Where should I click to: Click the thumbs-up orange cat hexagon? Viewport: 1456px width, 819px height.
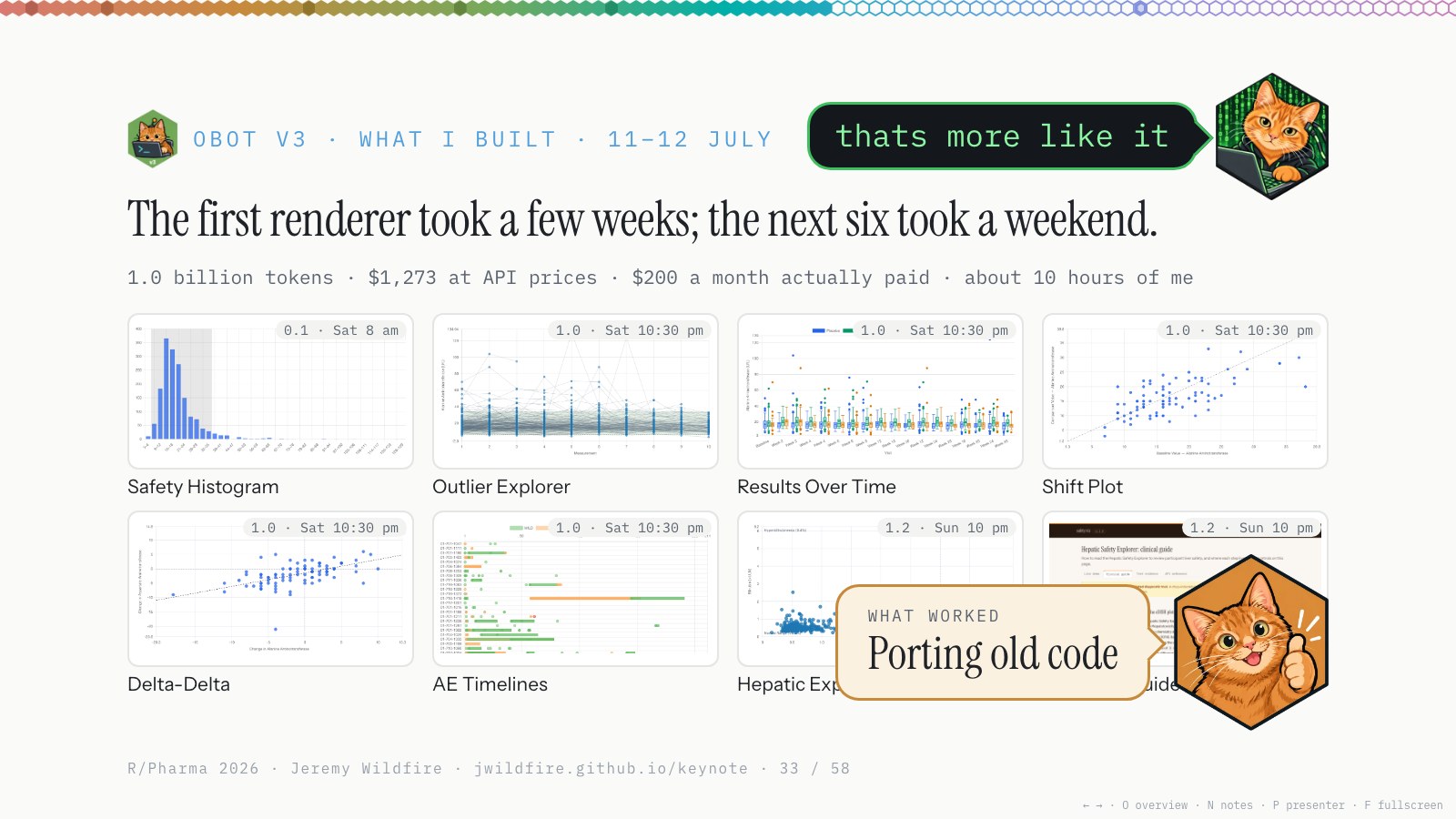click(1252, 642)
